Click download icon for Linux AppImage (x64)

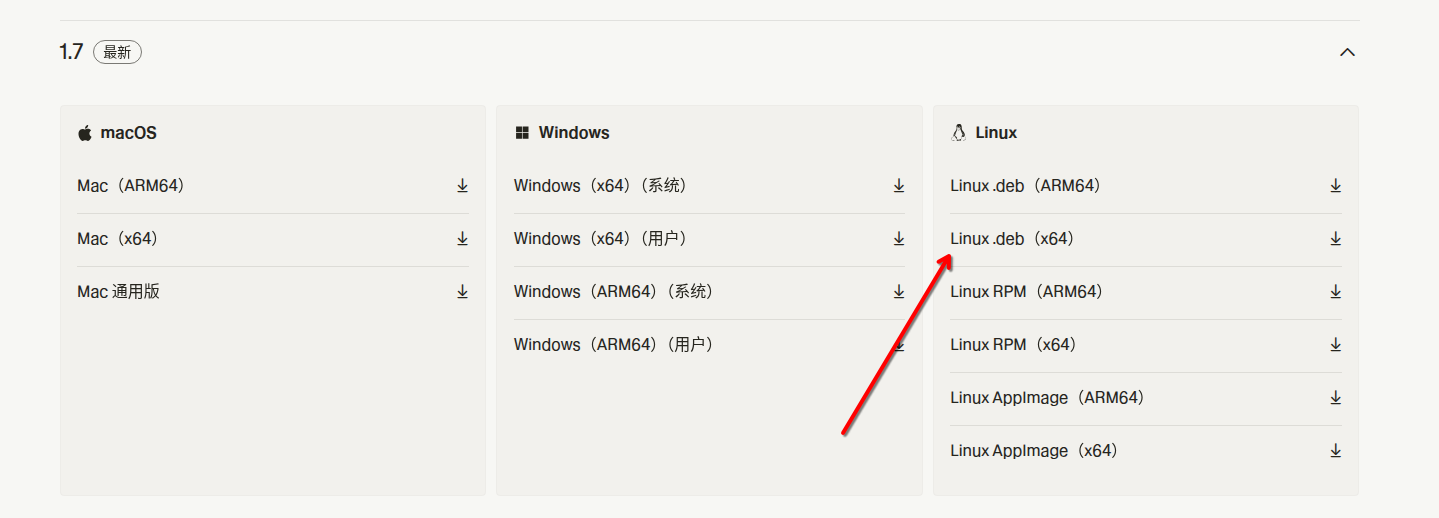pos(1335,451)
